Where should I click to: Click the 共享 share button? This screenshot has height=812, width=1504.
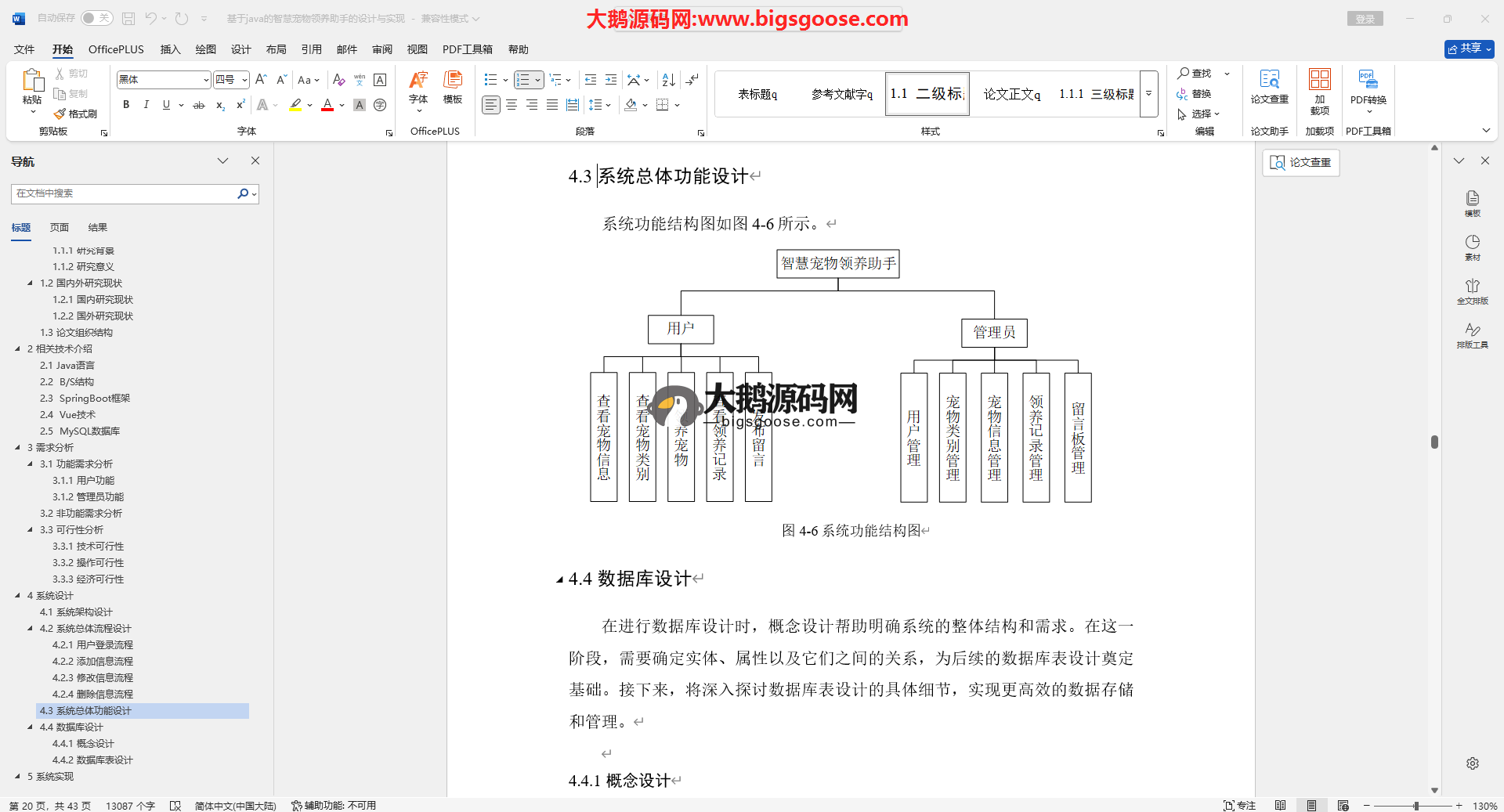(1469, 49)
